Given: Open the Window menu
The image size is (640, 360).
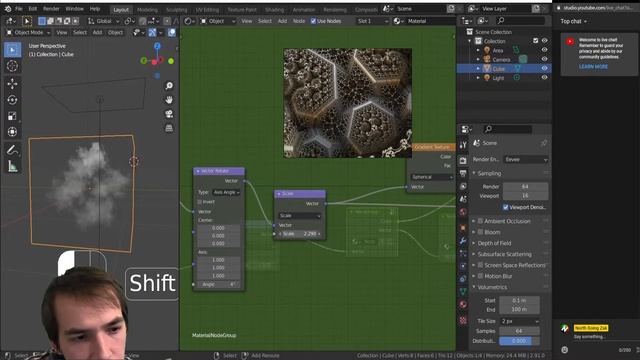Looking at the screenshot, I should (74, 9).
